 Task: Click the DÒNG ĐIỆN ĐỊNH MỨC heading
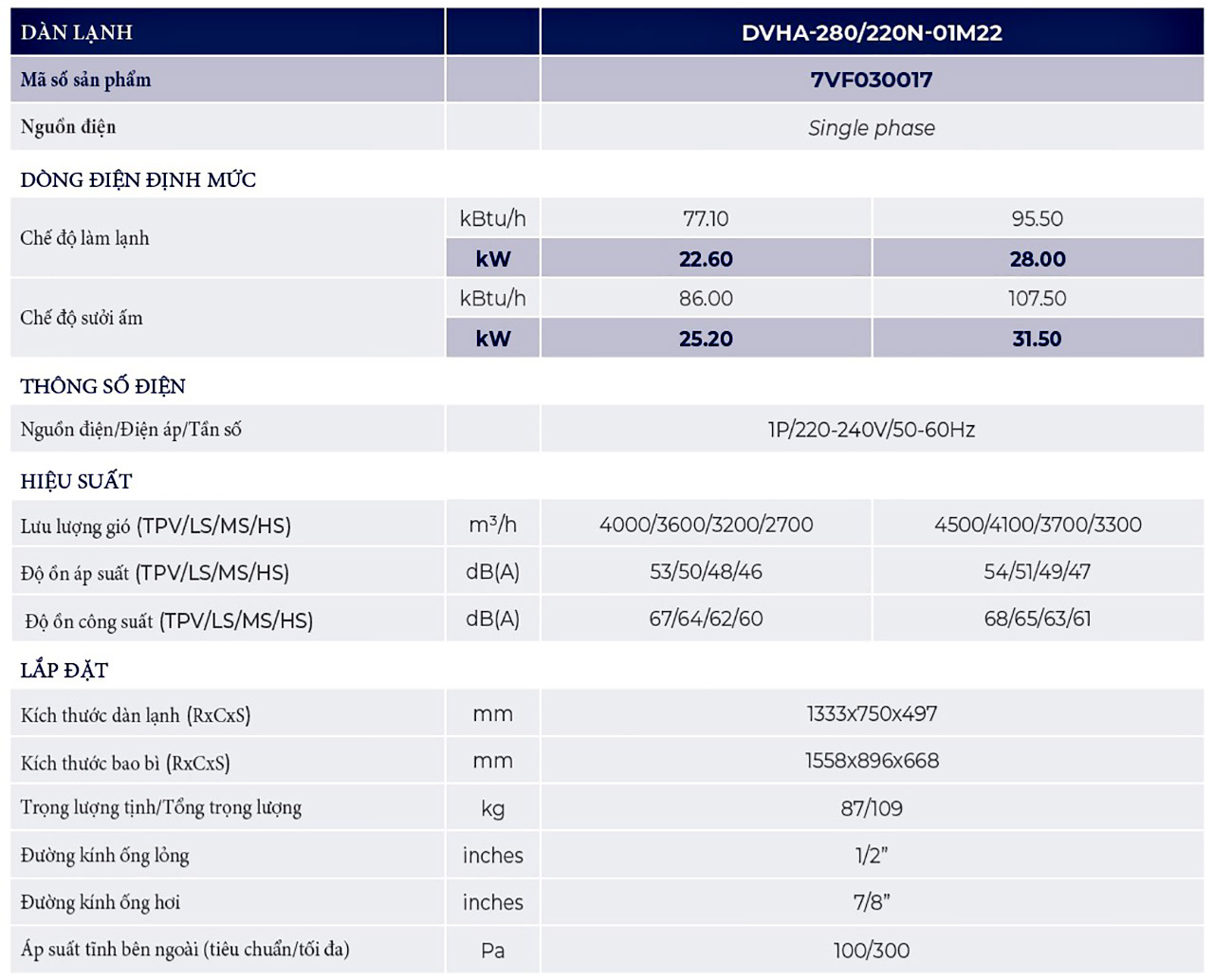(x=138, y=179)
